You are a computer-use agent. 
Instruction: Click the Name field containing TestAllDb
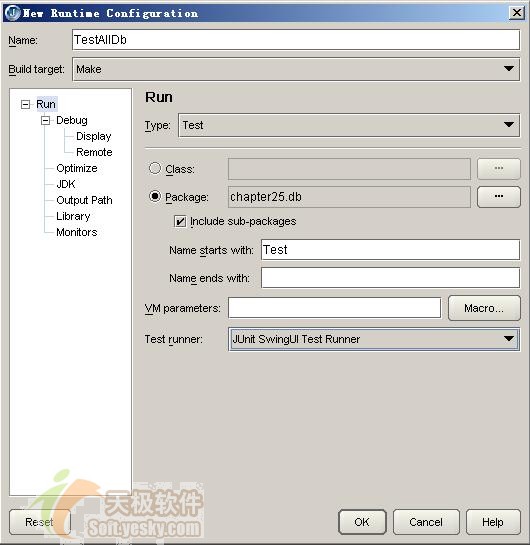click(296, 40)
